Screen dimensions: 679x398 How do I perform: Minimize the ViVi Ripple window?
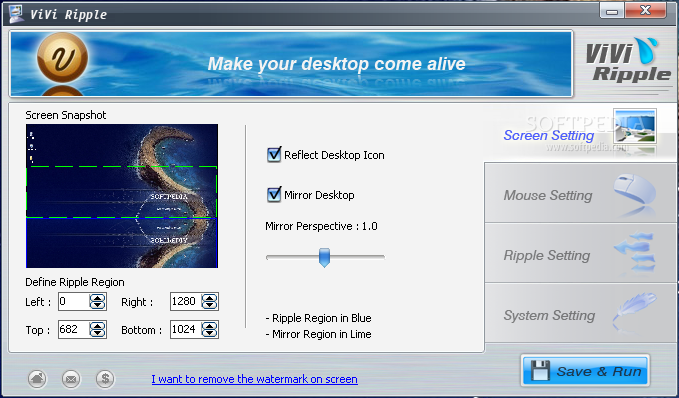coord(611,11)
